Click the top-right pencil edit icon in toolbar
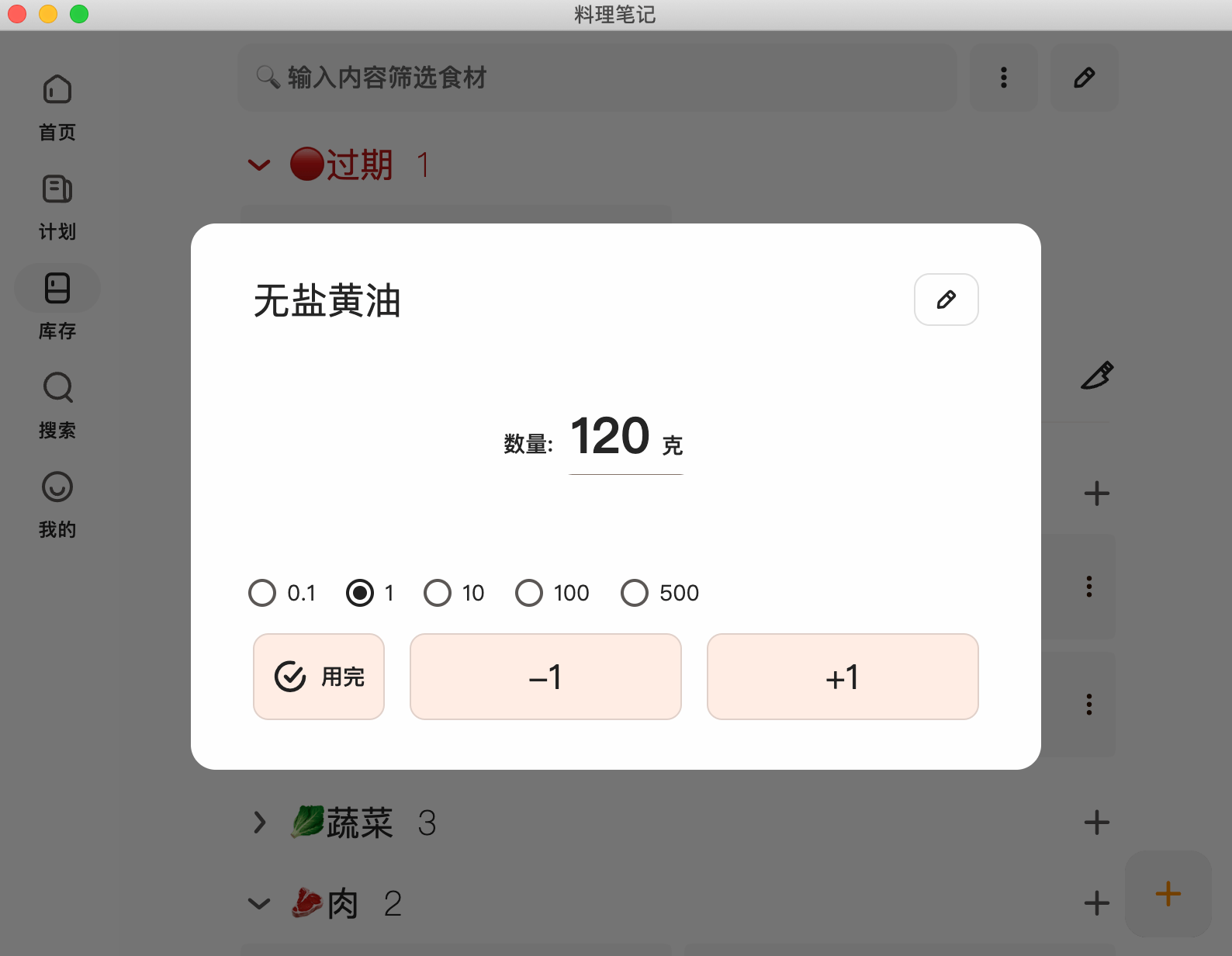The width and height of the screenshot is (1232, 956). [x=1084, y=78]
